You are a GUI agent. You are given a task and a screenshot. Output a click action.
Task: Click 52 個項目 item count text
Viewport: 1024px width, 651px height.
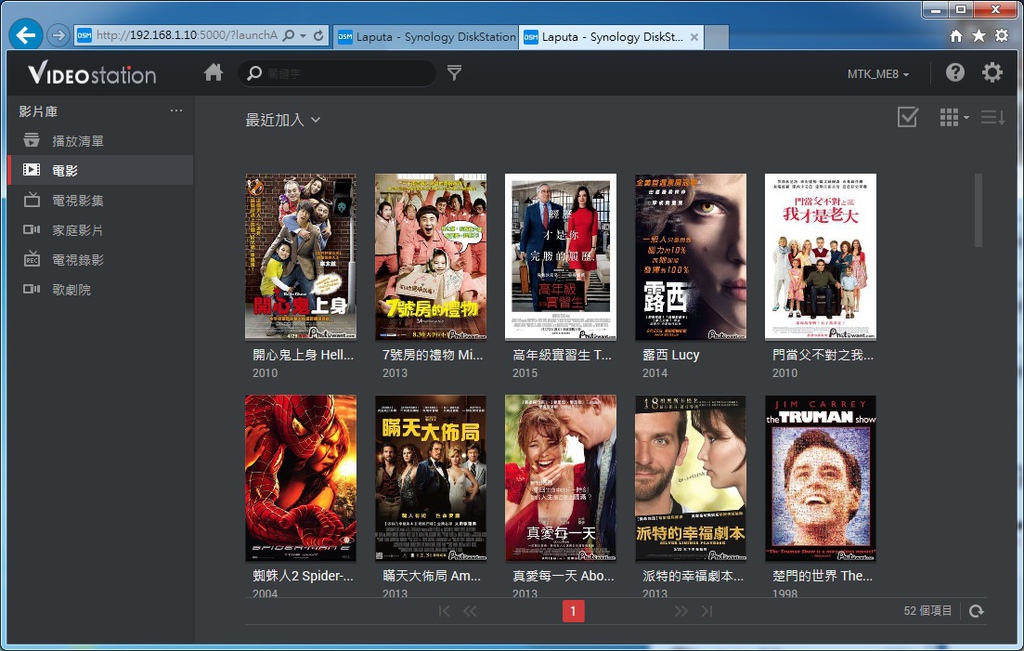click(927, 611)
